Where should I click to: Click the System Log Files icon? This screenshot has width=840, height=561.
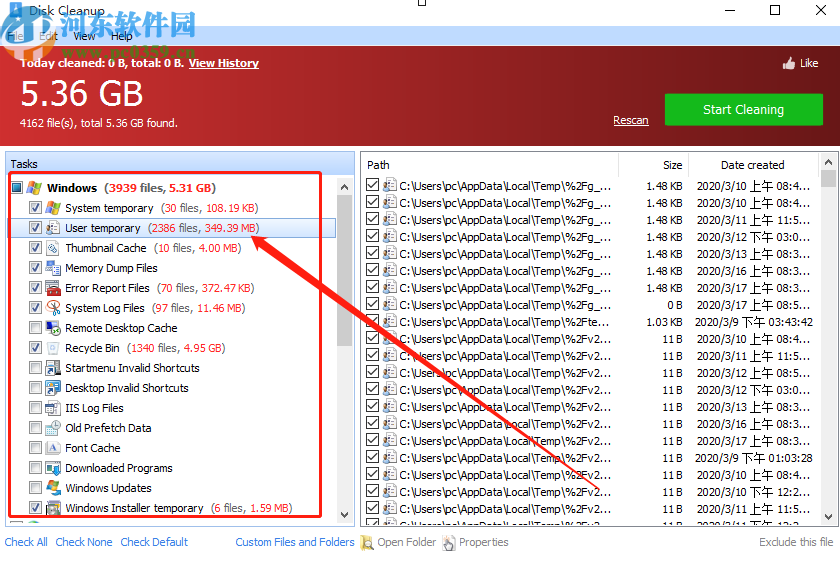(x=53, y=308)
